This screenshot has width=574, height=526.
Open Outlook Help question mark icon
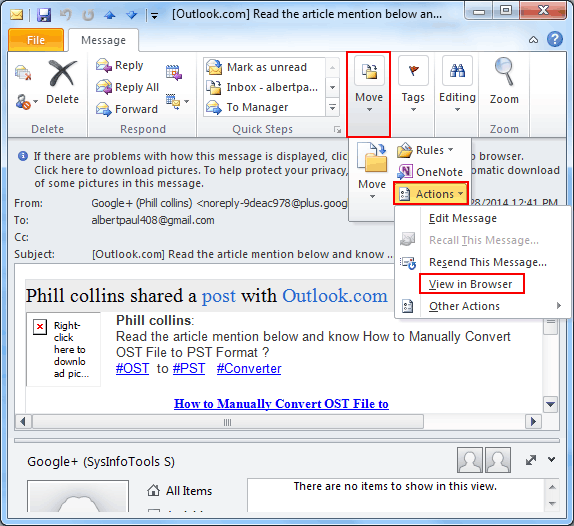[x=555, y=39]
